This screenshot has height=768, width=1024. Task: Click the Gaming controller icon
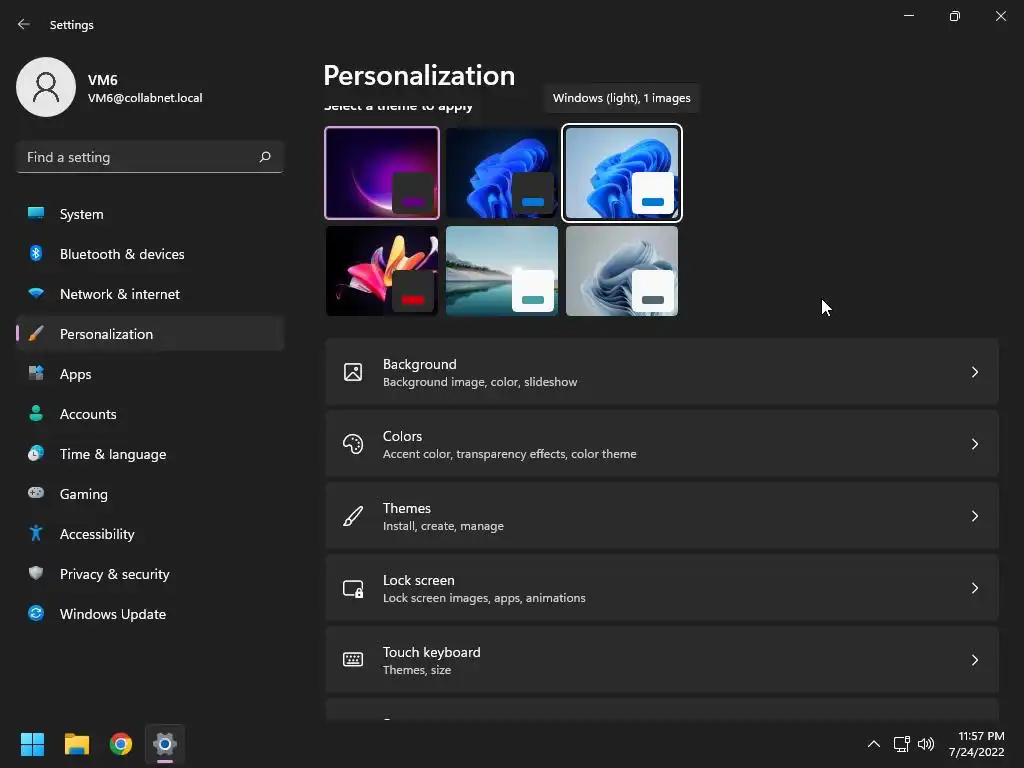(x=36, y=493)
